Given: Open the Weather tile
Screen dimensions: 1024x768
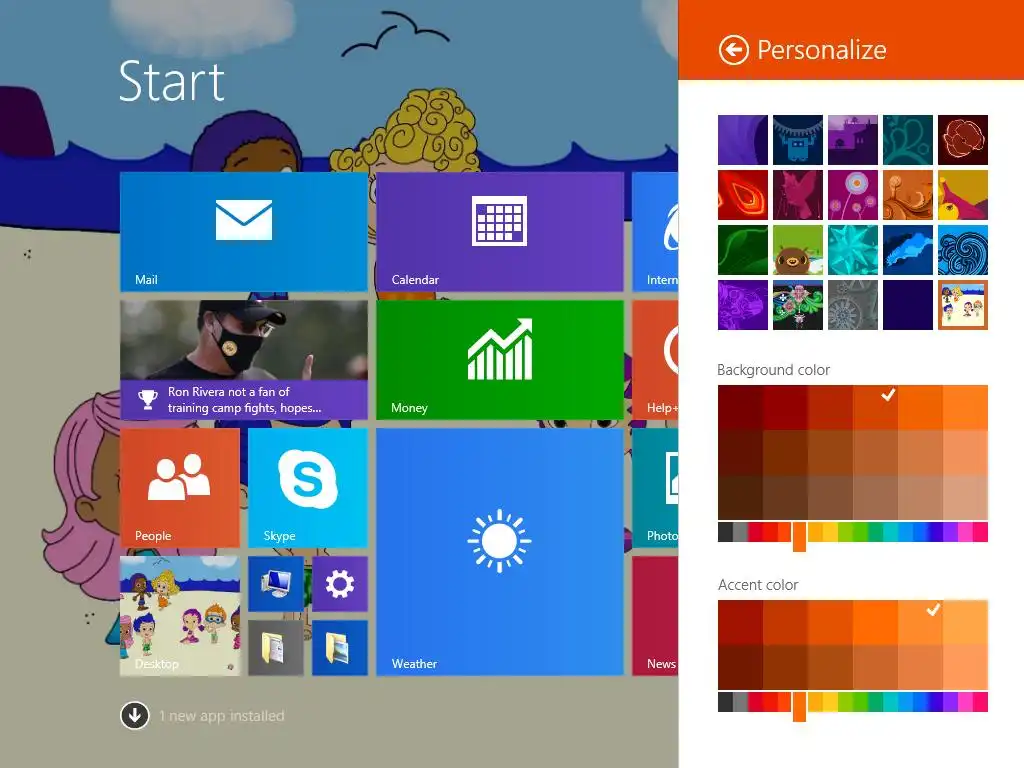Looking at the screenshot, I should tap(500, 551).
